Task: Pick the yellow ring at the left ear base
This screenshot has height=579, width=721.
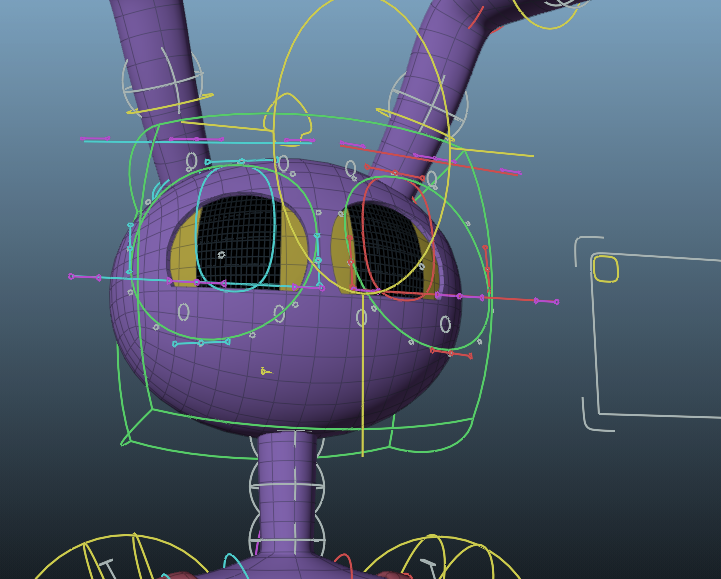Action: tap(170, 105)
